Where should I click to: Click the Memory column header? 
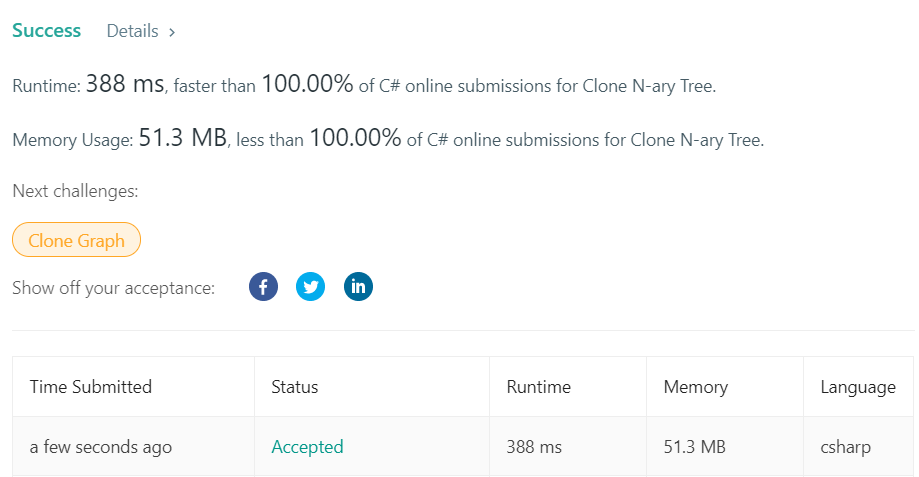coord(695,386)
